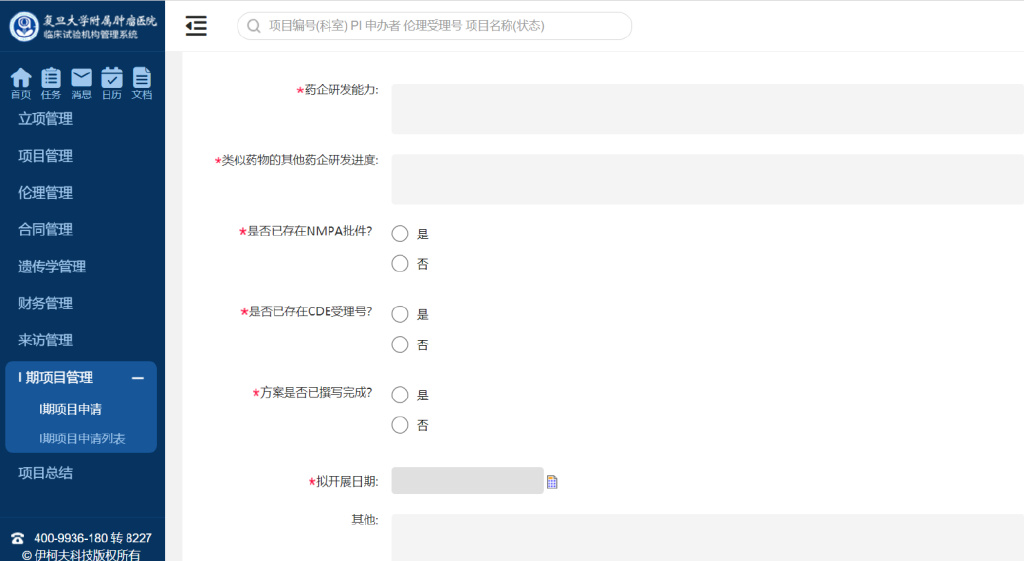Go to I期项目申请 page link
This screenshot has width=1024, height=561.
(70, 409)
